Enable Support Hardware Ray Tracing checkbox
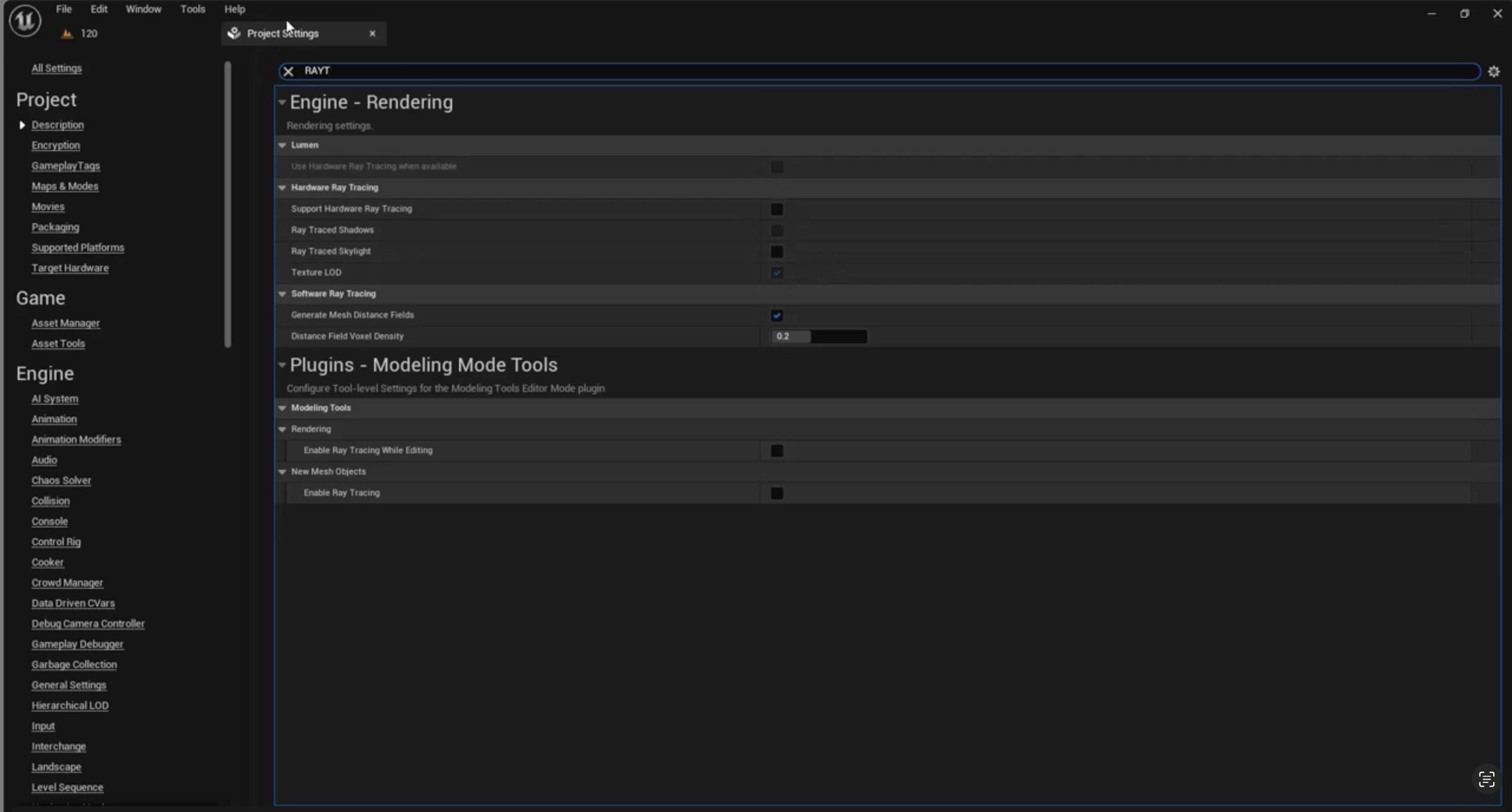Image resolution: width=1512 pixels, height=812 pixels. point(777,209)
